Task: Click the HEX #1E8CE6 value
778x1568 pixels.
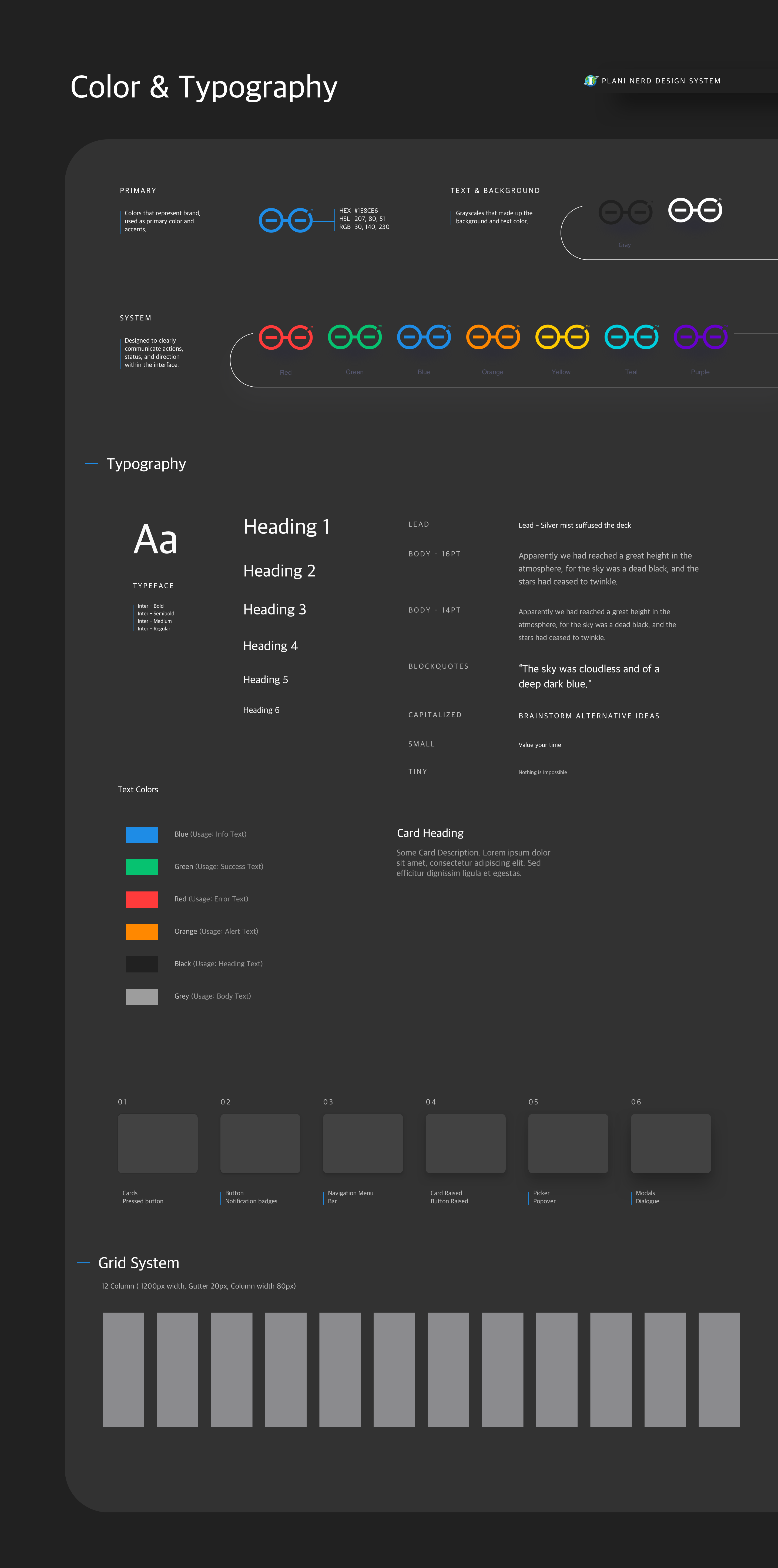Action: tap(358, 211)
